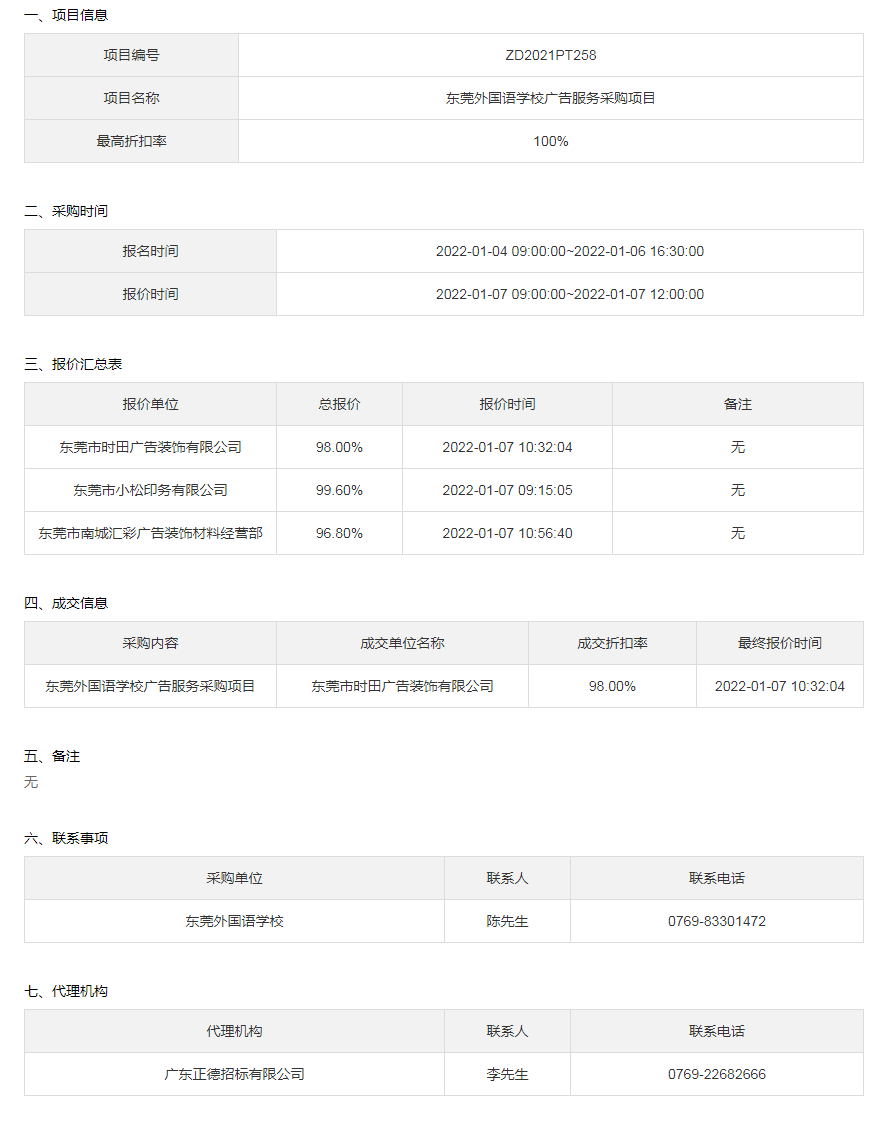Click the bidder 东莞市小松印务有限公司
This screenshot has height=1127, width=879.
coord(150,491)
